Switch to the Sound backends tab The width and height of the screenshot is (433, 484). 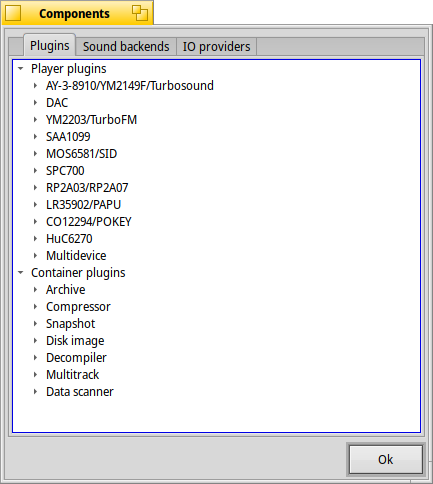[126, 47]
